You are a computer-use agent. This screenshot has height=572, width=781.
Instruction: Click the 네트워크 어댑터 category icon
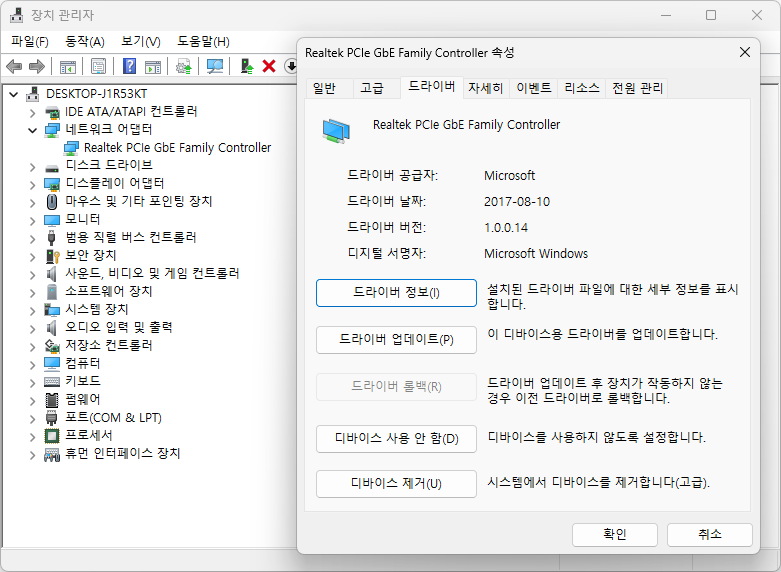pos(52,130)
